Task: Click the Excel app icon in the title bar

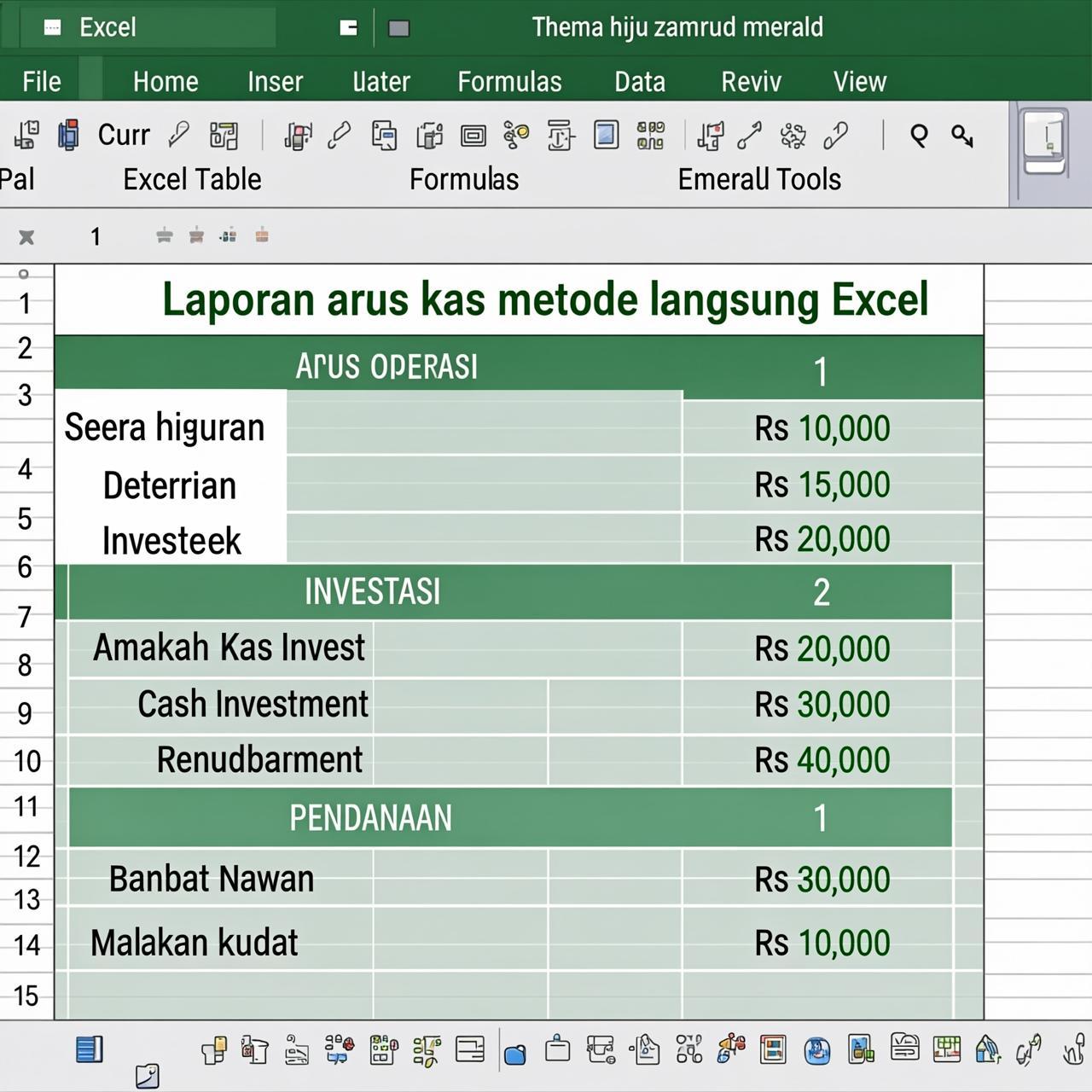Action: [52, 27]
